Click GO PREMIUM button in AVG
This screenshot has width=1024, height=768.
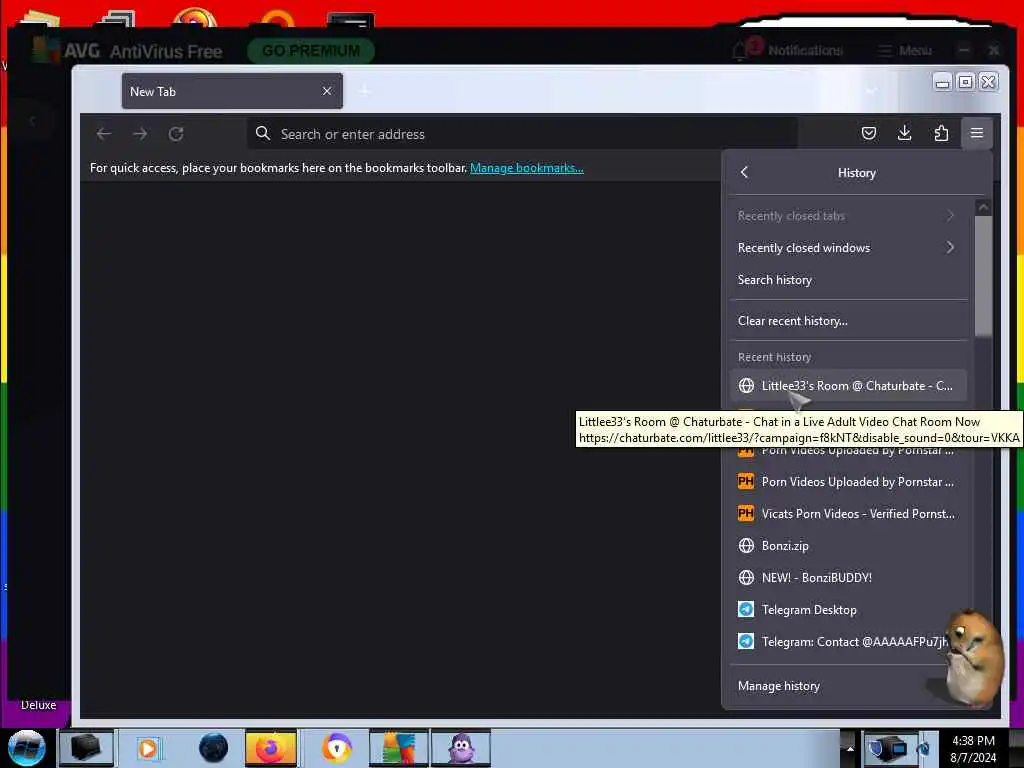pos(311,50)
